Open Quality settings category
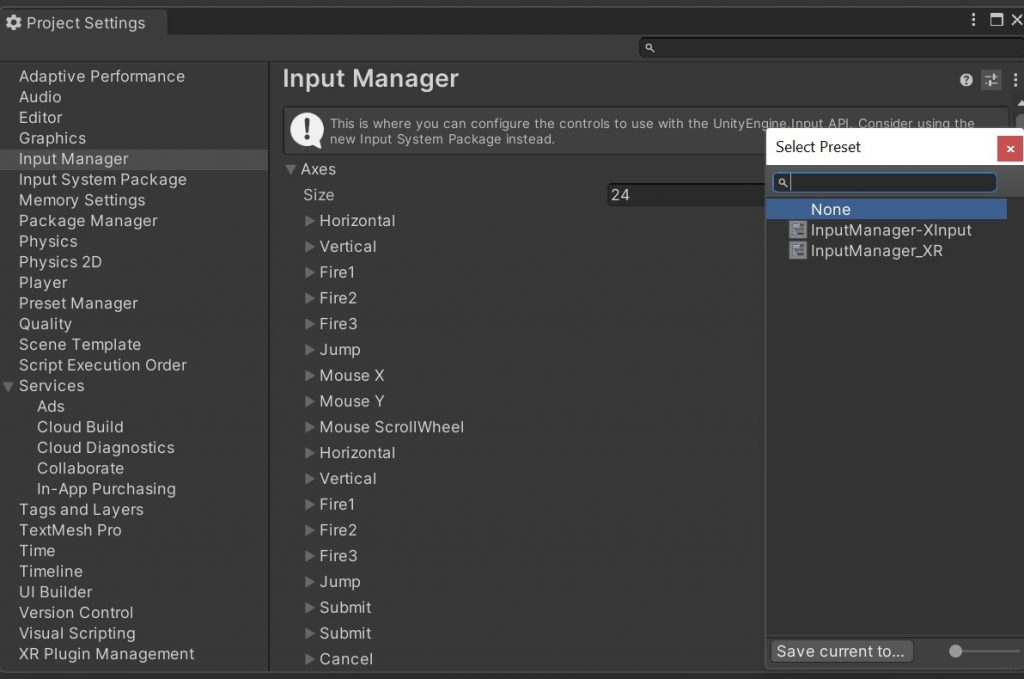 click(x=45, y=324)
